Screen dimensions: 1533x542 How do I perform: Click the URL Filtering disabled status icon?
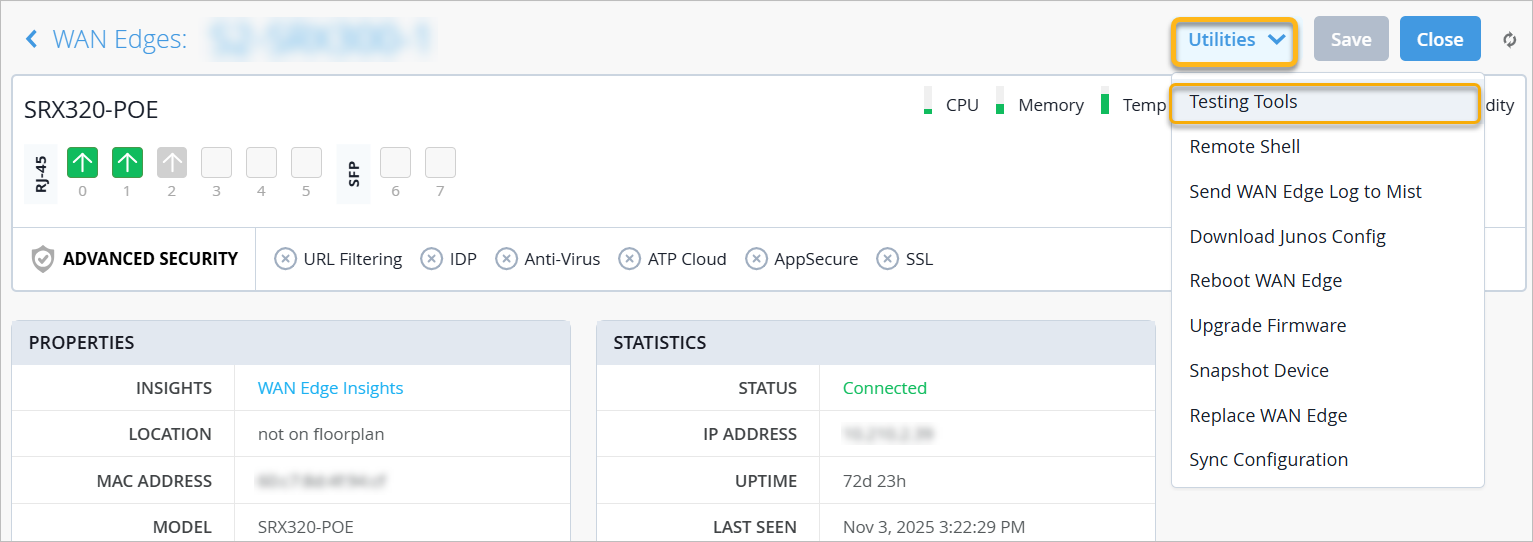[x=285, y=260]
